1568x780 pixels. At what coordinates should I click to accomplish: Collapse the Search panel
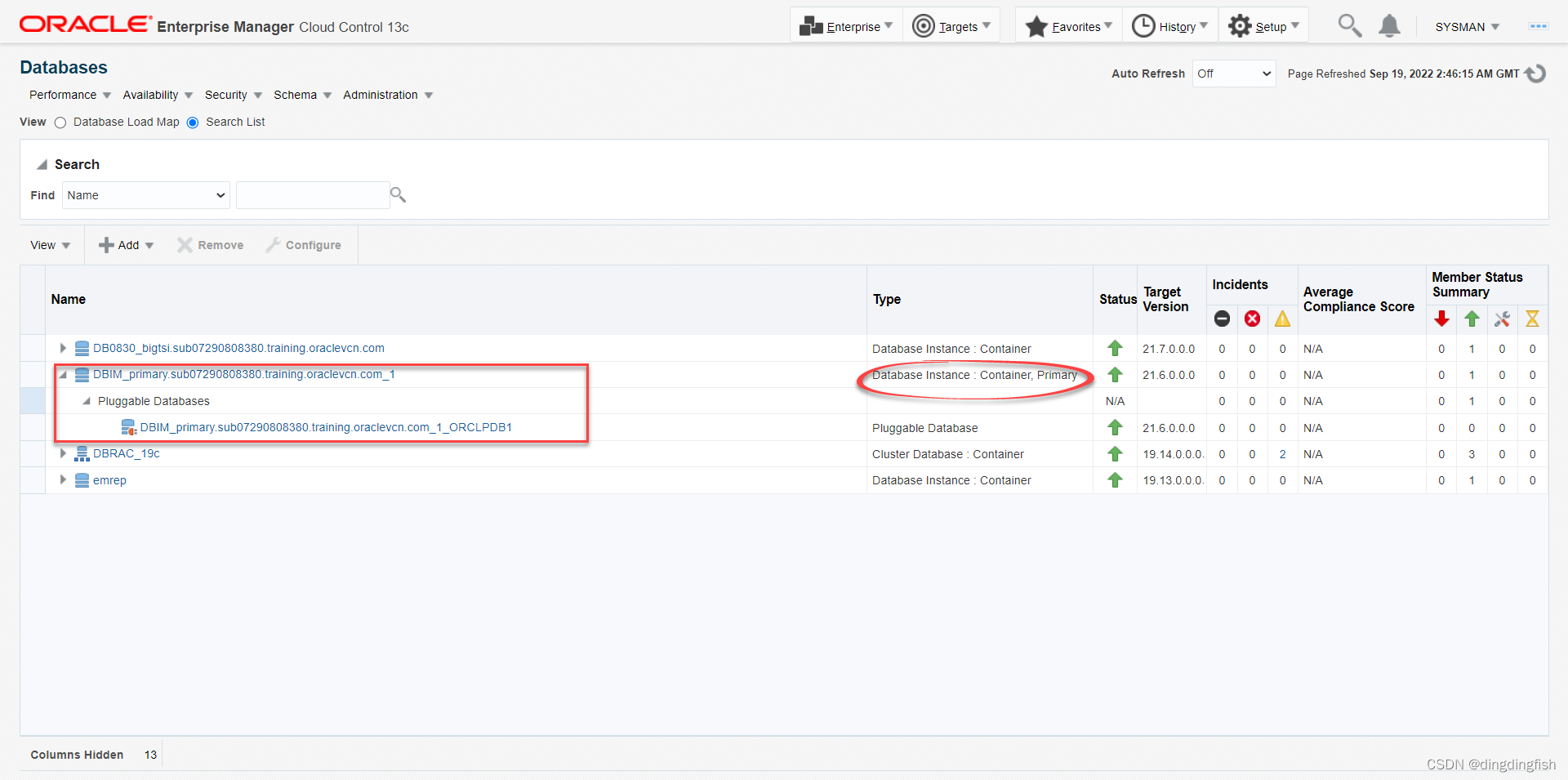coord(42,164)
